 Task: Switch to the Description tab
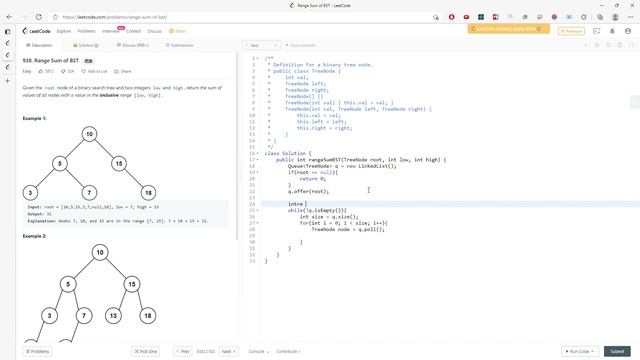coord(39,45)
